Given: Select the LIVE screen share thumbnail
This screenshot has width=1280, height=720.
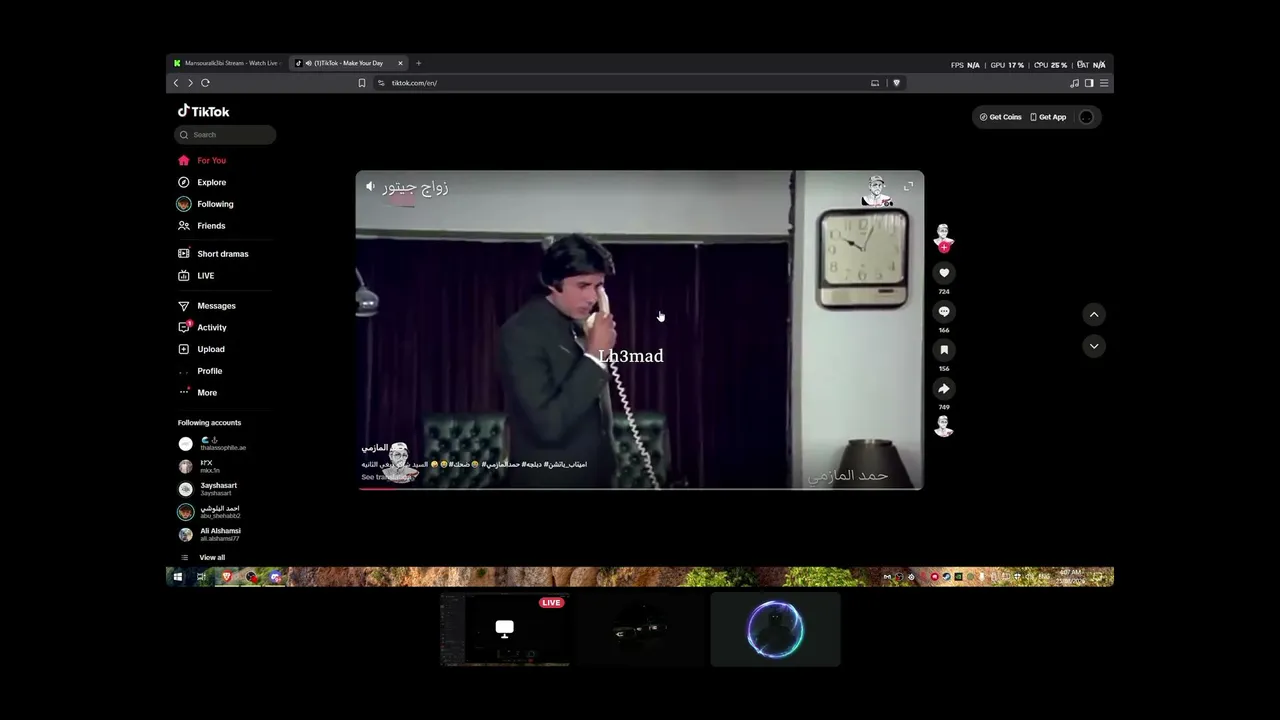Looking at the screenshot, I should [505, 629].
